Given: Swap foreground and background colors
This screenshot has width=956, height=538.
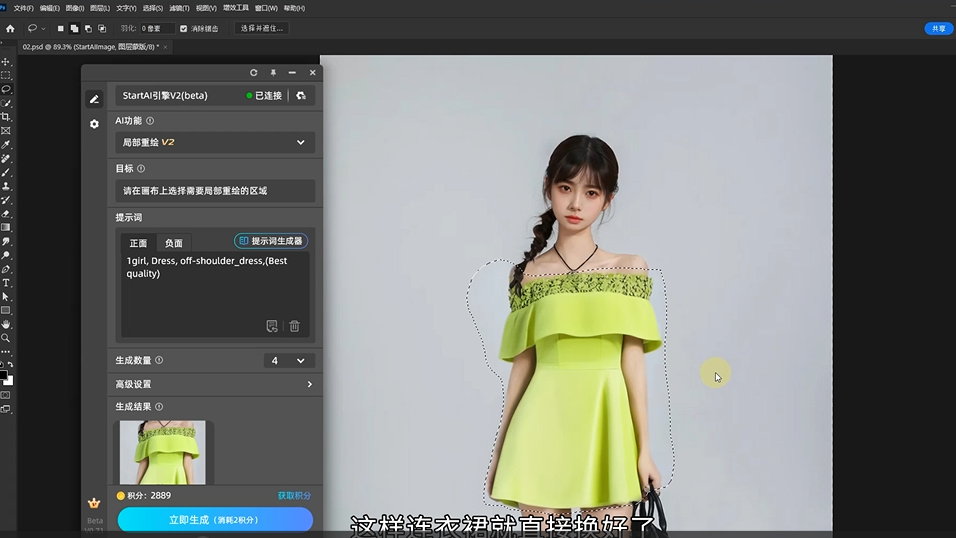Looking at the screenshot, I should coord(10,364).
